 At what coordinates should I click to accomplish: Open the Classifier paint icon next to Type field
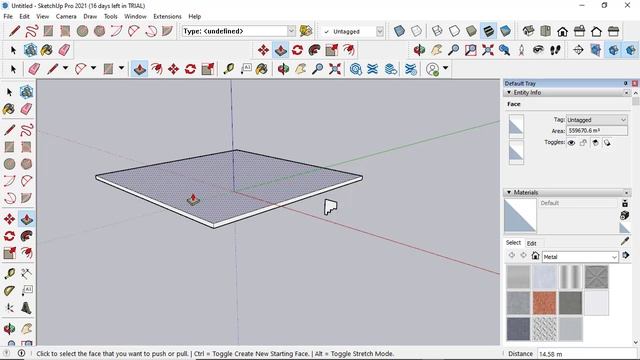click(x=306, y=31)
